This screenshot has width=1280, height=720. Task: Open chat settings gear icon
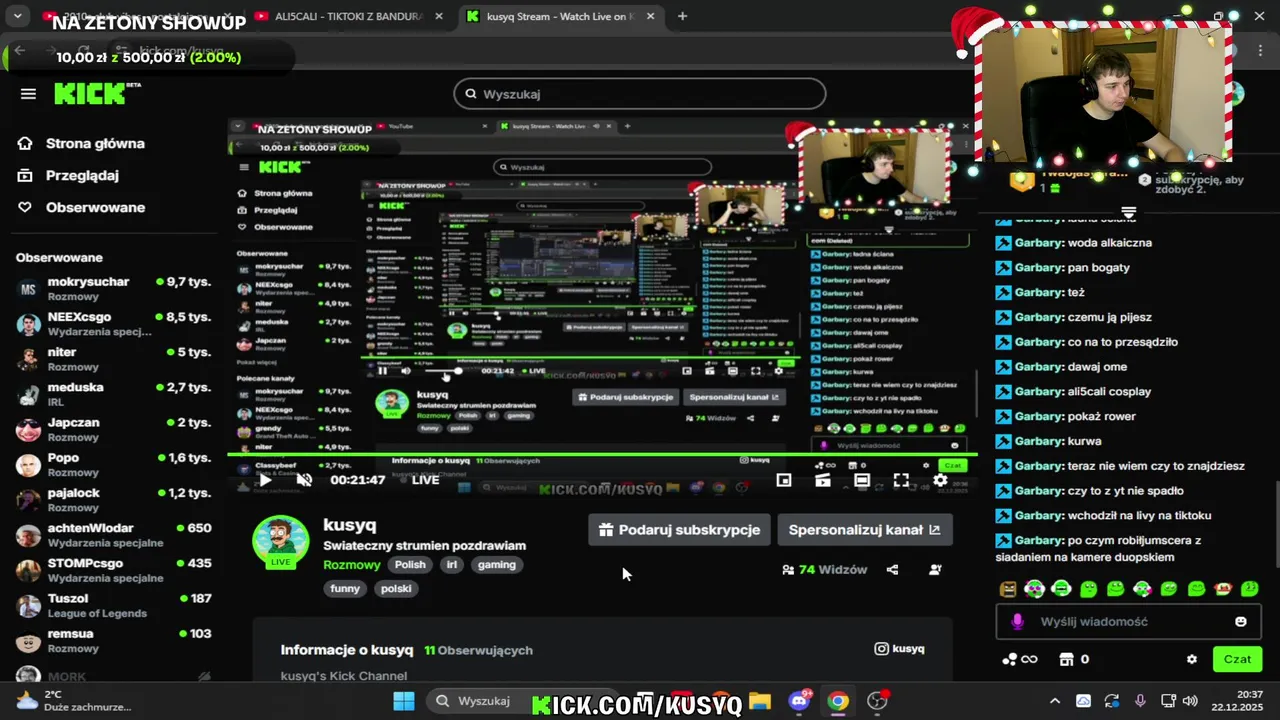coord(1192,660)
